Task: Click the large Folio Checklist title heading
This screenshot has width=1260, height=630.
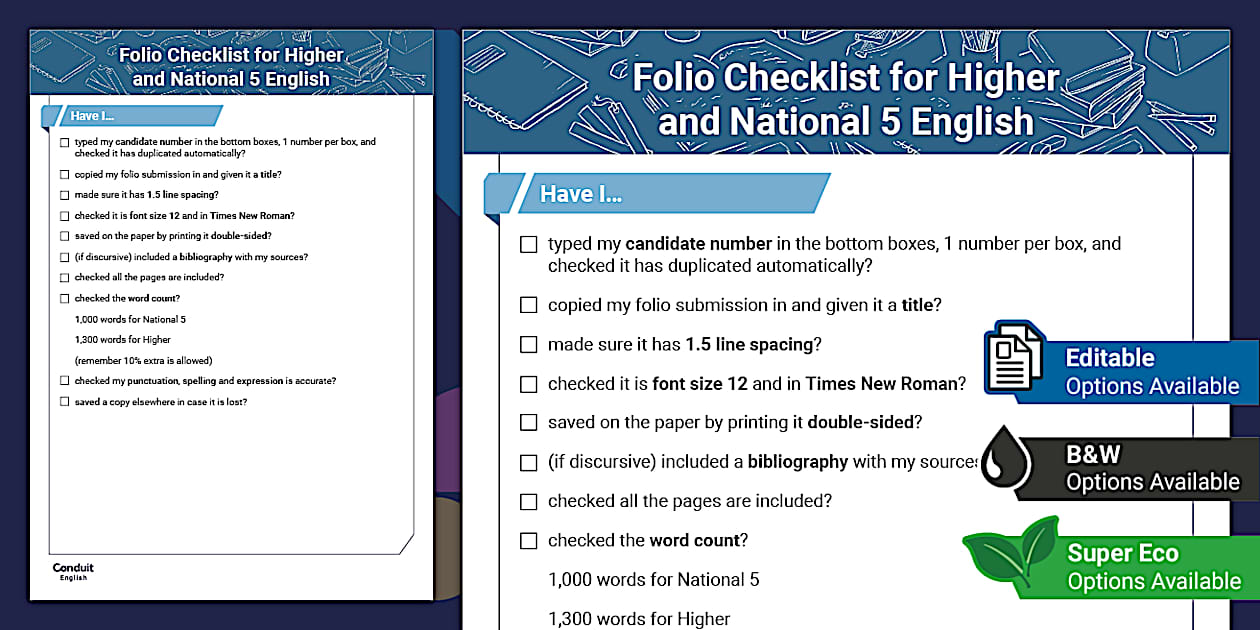Action: pyautogui.click(x=845, y=99)
